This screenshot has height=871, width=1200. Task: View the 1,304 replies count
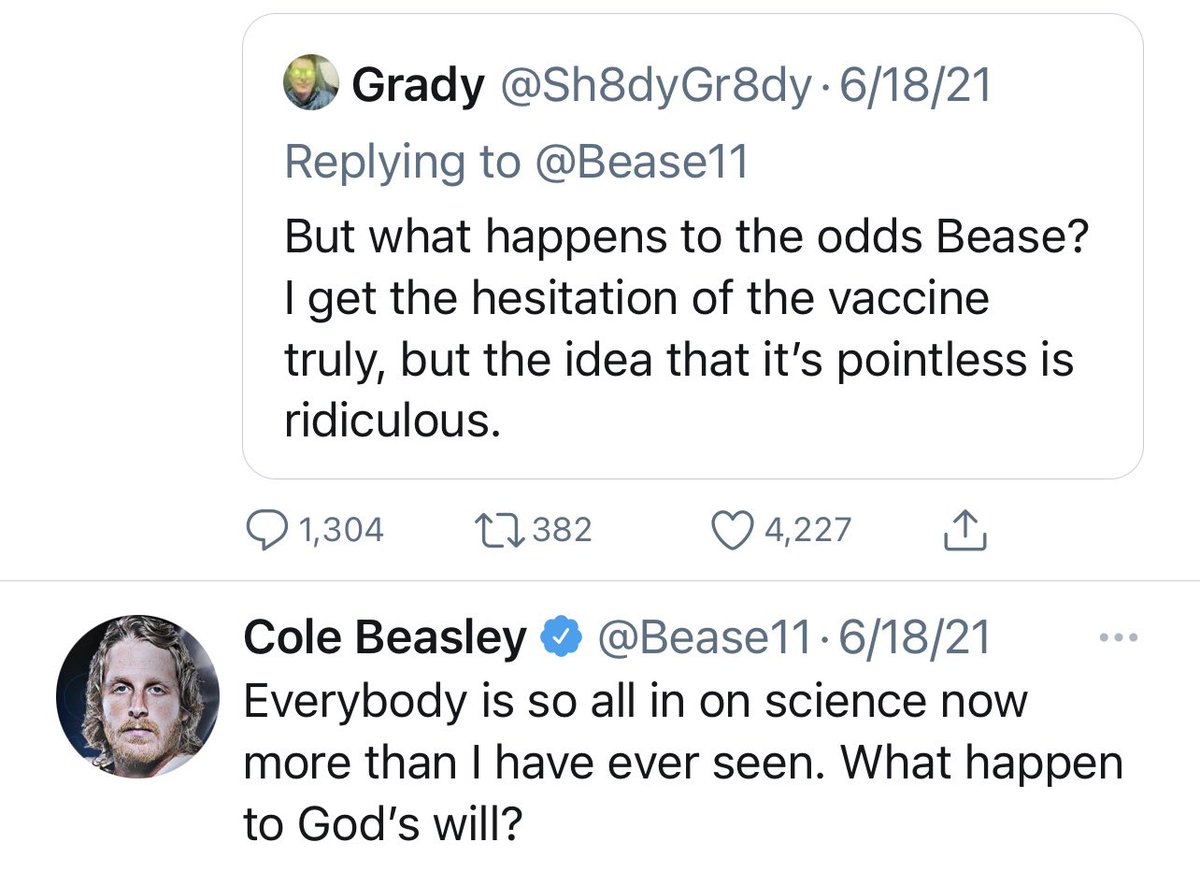pos(340,530)
